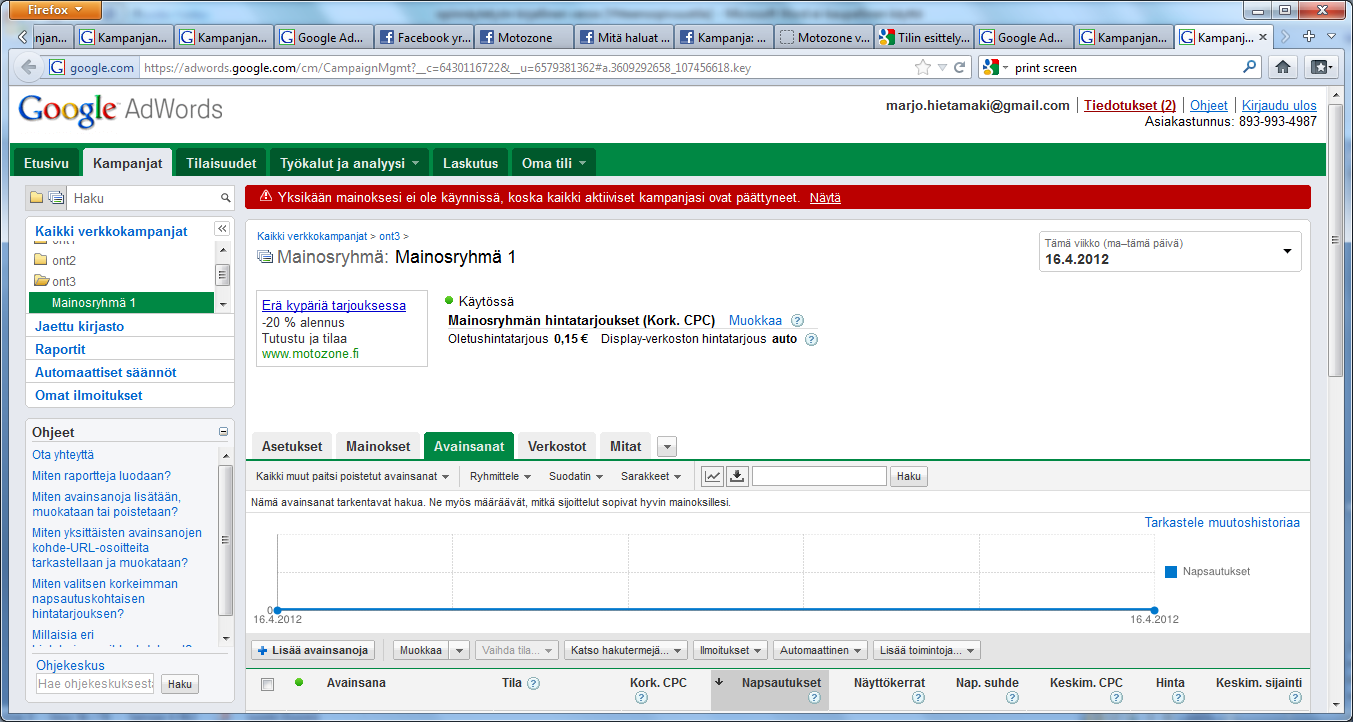Open the Katso hakutermejä dropdown
This screenshot has height=722, width=1353.
[x=626, y=650]
